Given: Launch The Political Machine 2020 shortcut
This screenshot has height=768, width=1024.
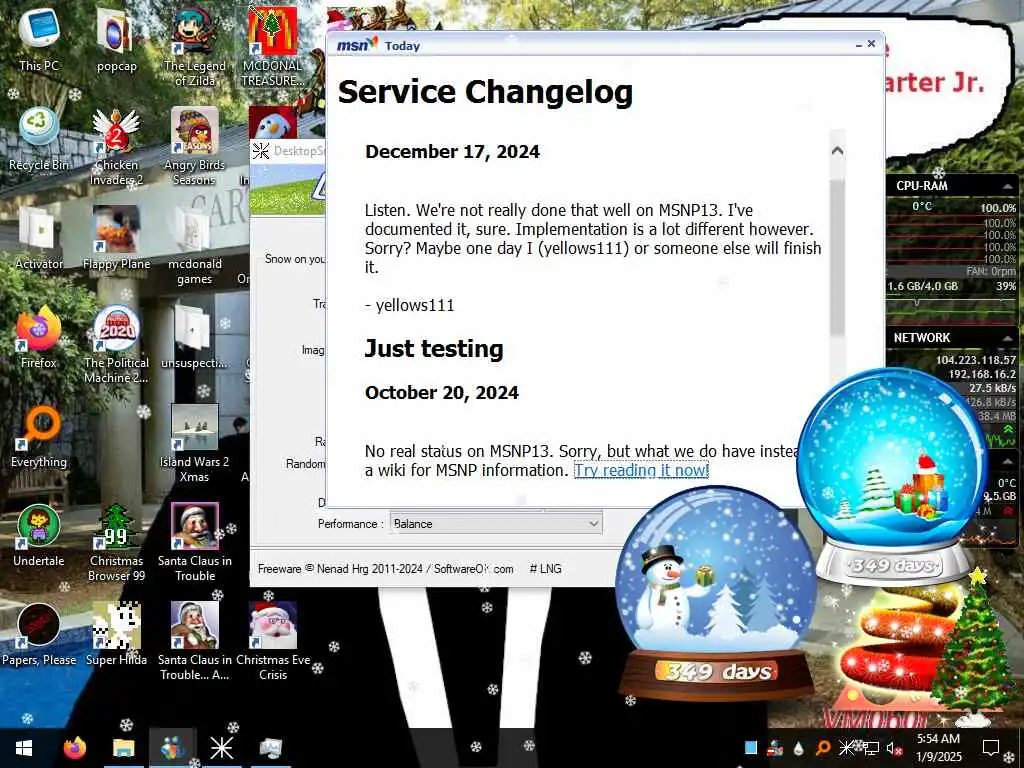Looking at the screenshot, I should [116, 344].
